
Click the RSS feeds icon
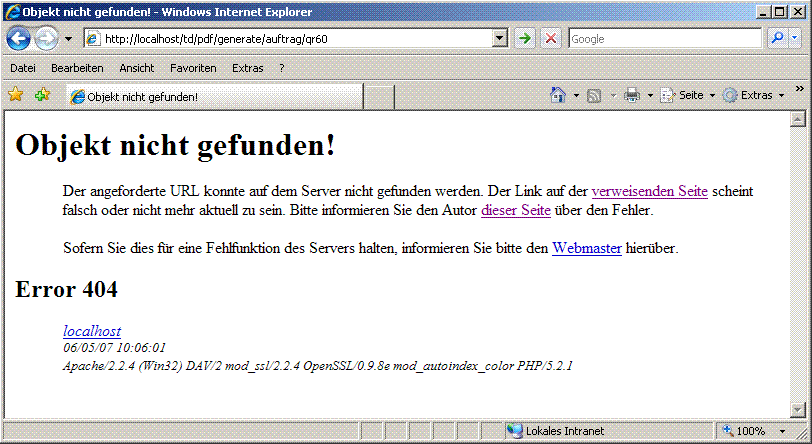click(594, 96)
